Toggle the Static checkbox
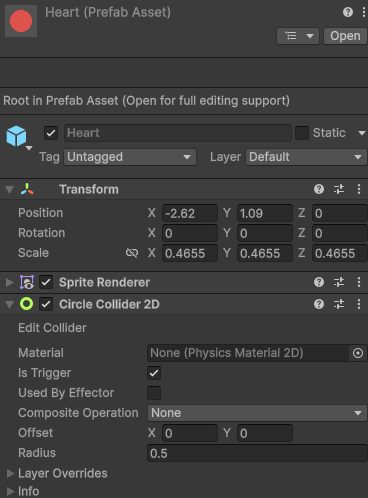The width and height of the screenshot is (368, 498). [x=302, y=133]
